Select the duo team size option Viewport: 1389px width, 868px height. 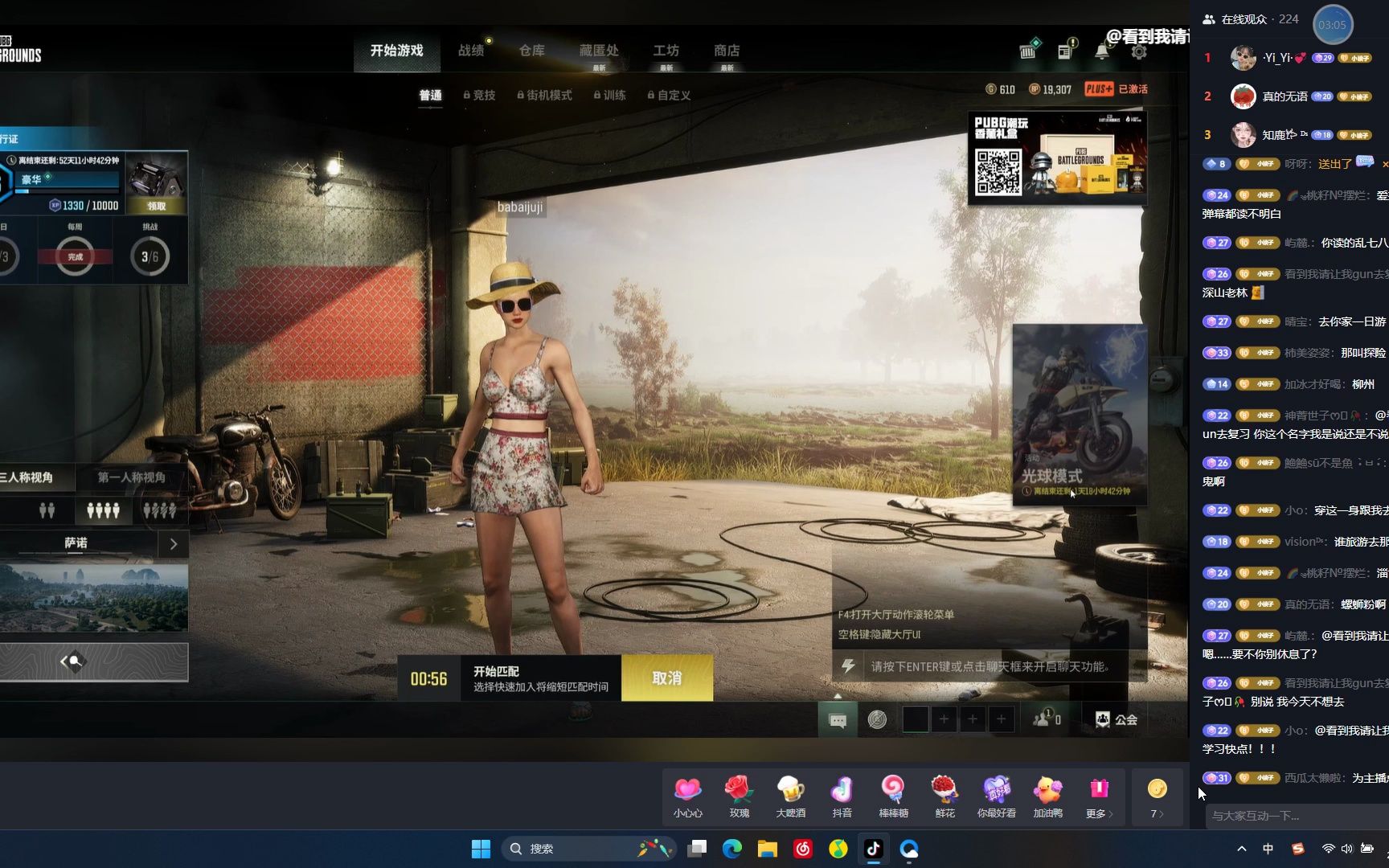tap(47, 510)
